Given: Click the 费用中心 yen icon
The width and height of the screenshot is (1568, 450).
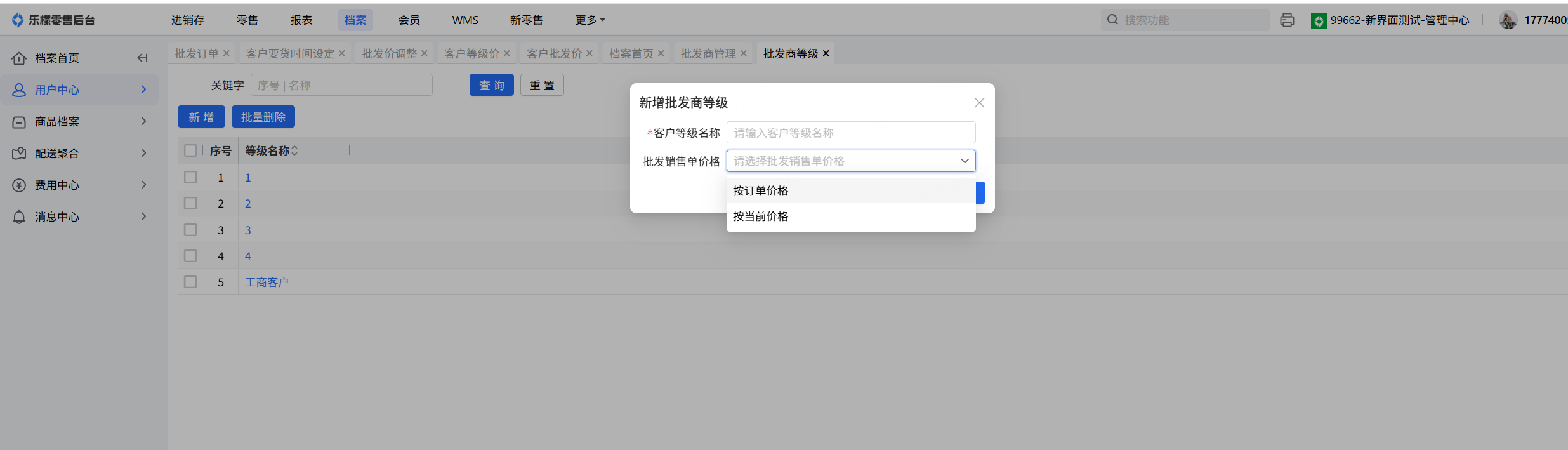Looking at the screenshot, I should pos(19,185).
